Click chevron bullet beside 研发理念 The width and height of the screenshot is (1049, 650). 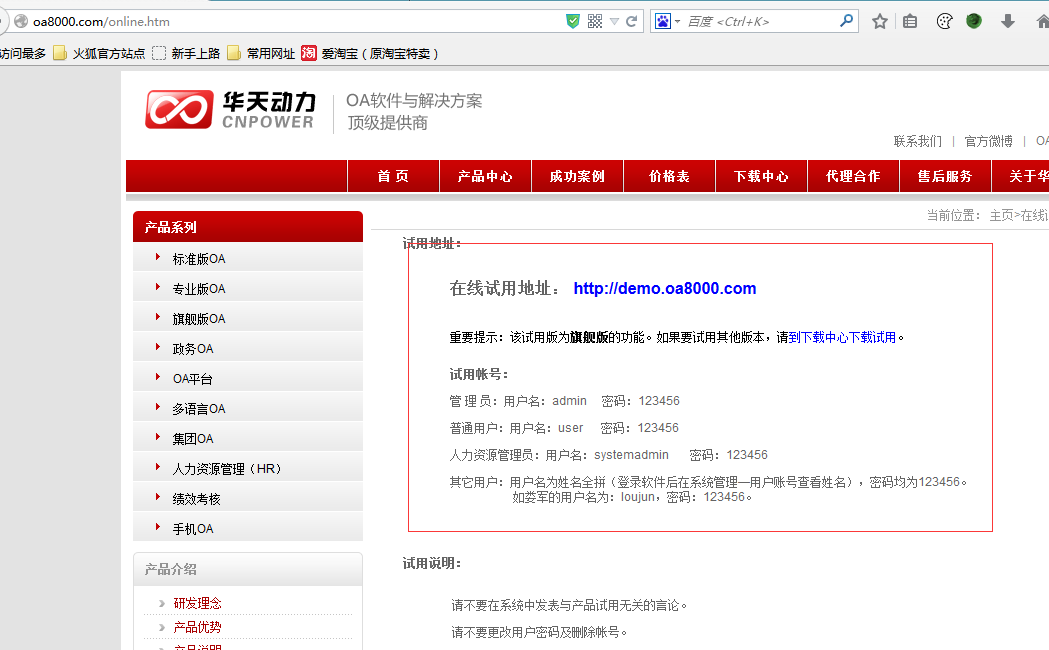tap(161, 604)
